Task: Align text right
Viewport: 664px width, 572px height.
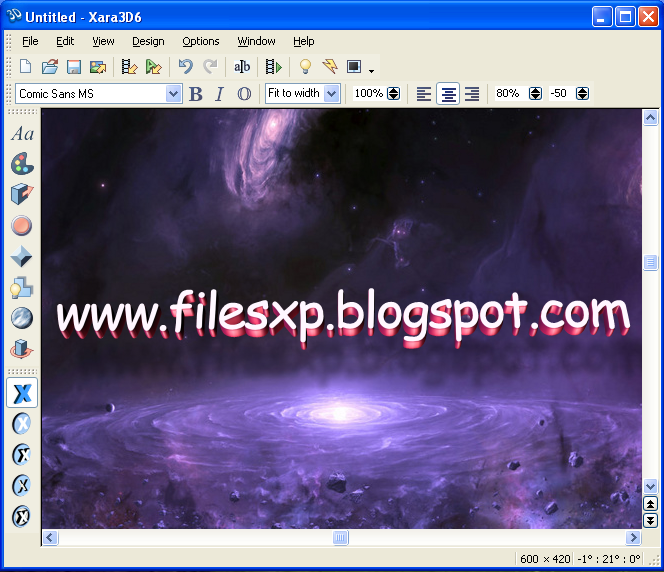Action: [472, 94]
